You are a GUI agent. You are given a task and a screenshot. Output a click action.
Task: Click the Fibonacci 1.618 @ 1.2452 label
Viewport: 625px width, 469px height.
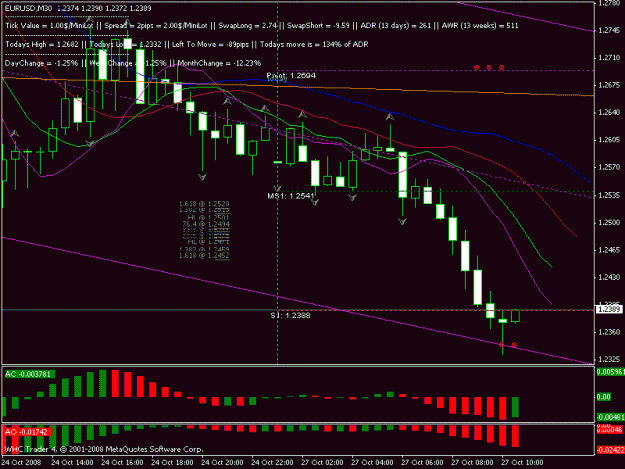point(204,255)
